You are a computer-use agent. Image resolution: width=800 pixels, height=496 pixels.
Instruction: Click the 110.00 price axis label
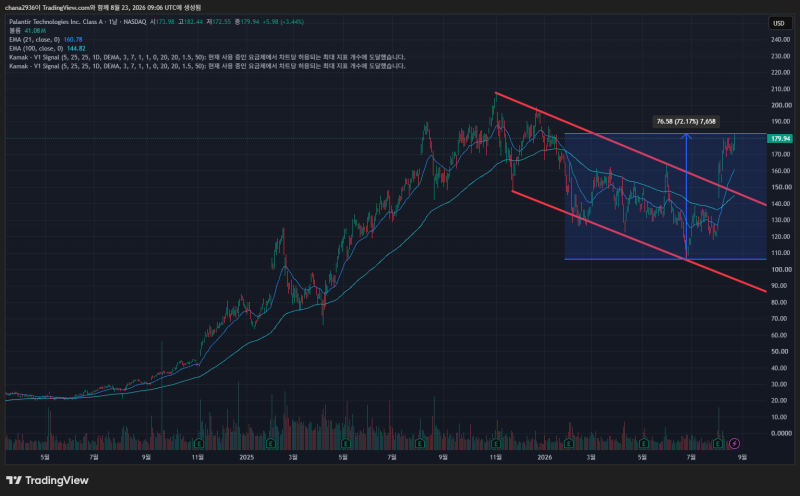[781, 253]
